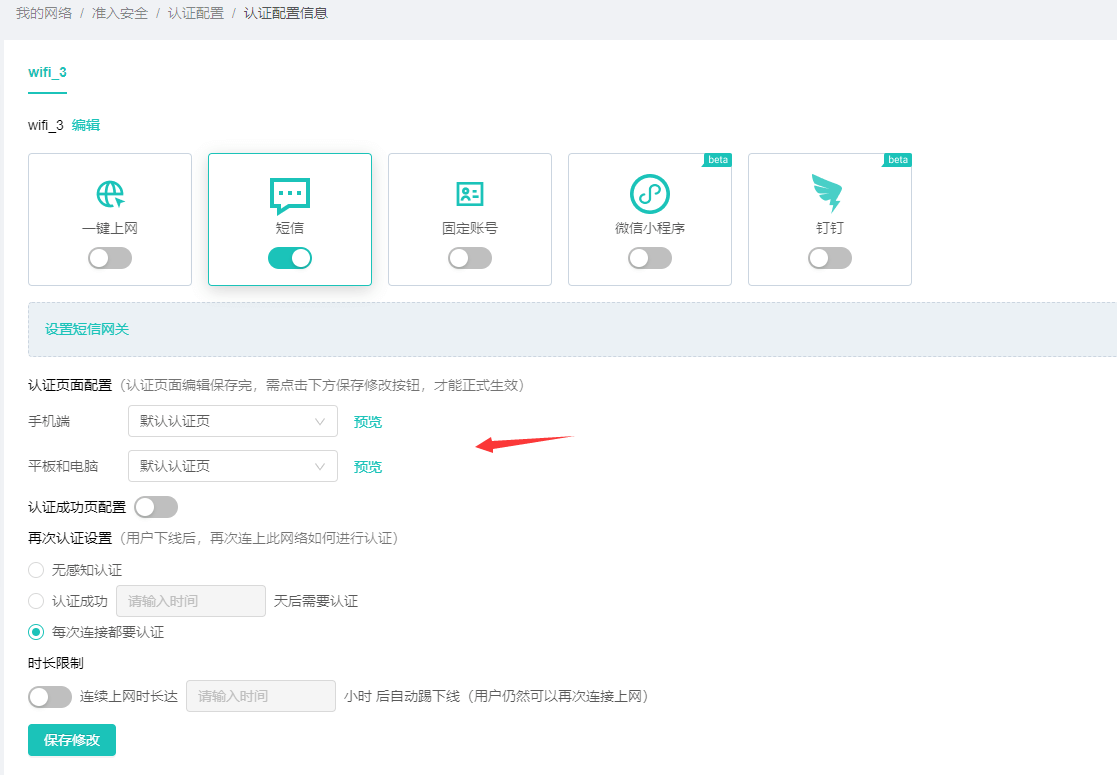Turn off the 短信 authentication toggle
Screen dimensions: 1117x775
(x=290, y=258)
